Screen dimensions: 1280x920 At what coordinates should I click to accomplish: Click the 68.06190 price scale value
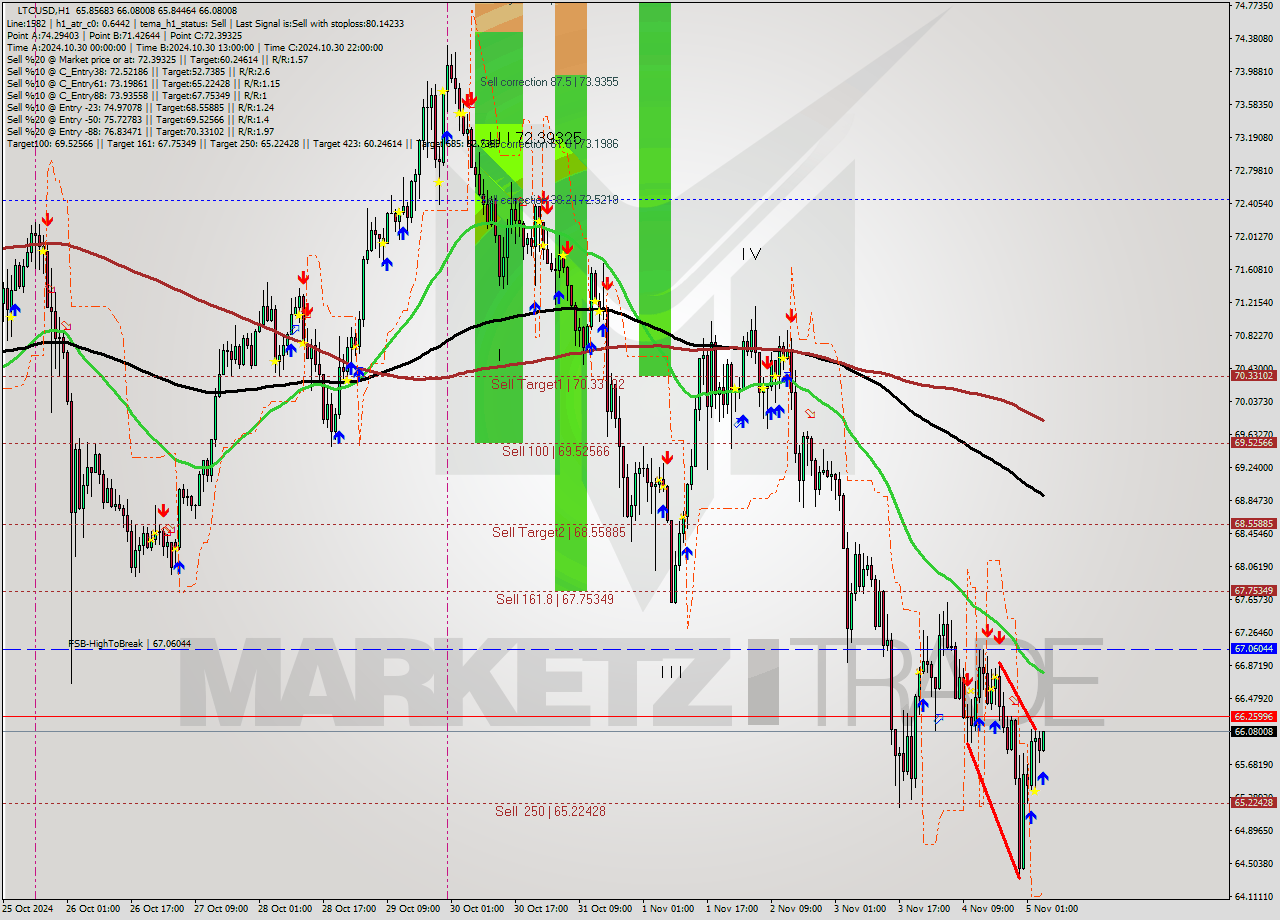point(1253,566)
